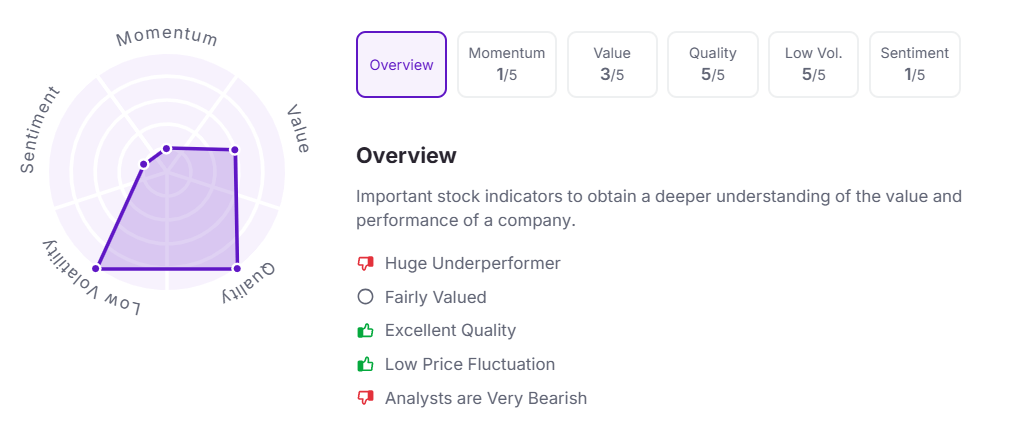Viewport: 1020px width, 445px height.
Task: Open the Momentum 1/5 tab
Action: [x=507, y=65]
